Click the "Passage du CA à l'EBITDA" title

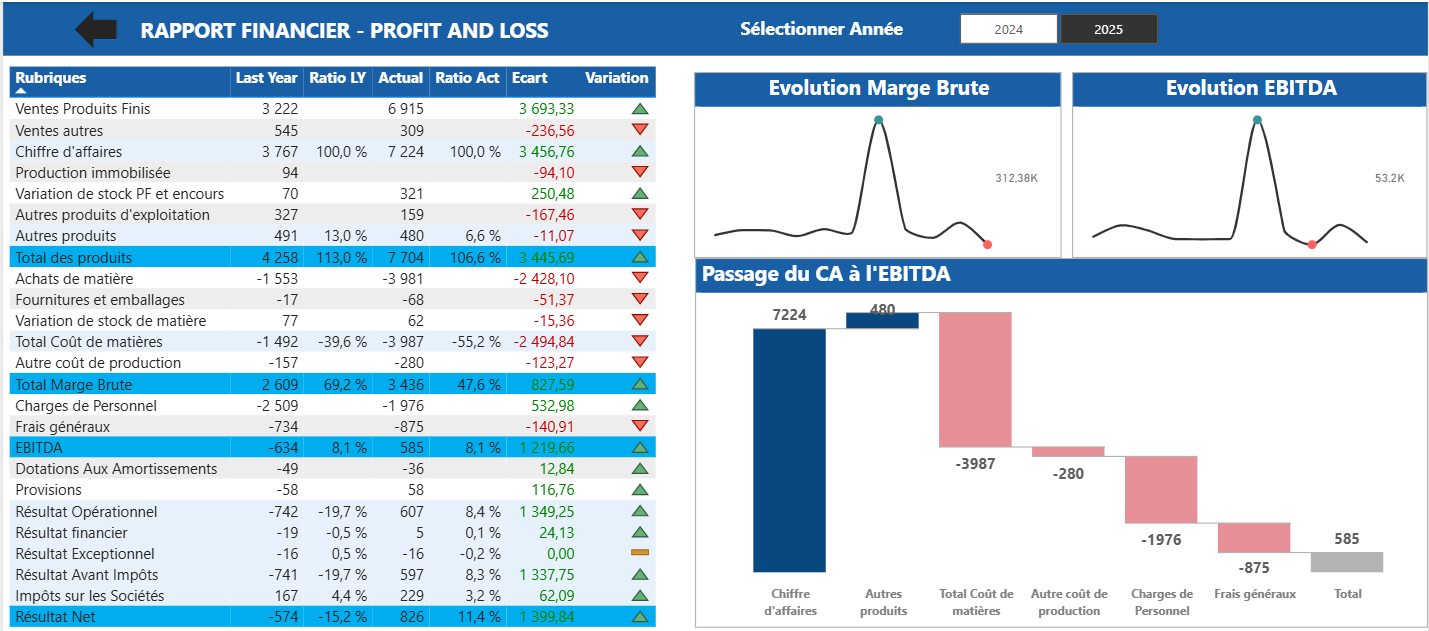[x=827, y=274]
